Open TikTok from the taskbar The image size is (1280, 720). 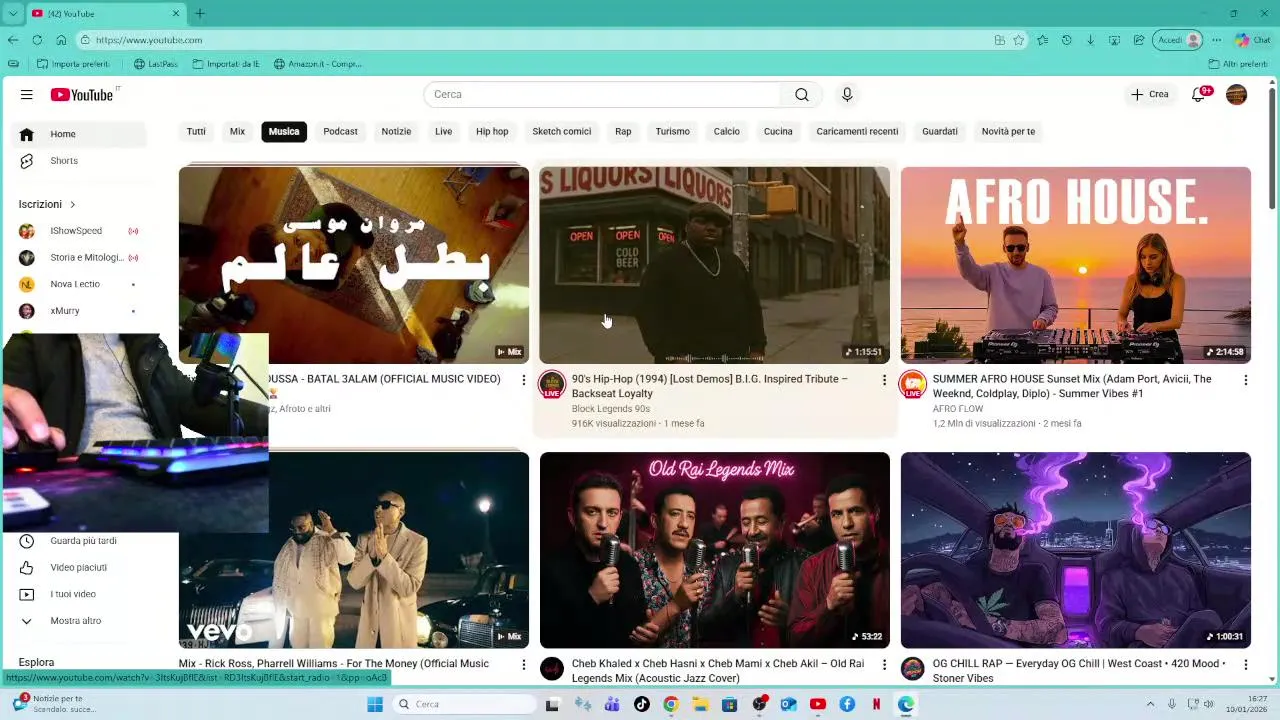[642, 704]
